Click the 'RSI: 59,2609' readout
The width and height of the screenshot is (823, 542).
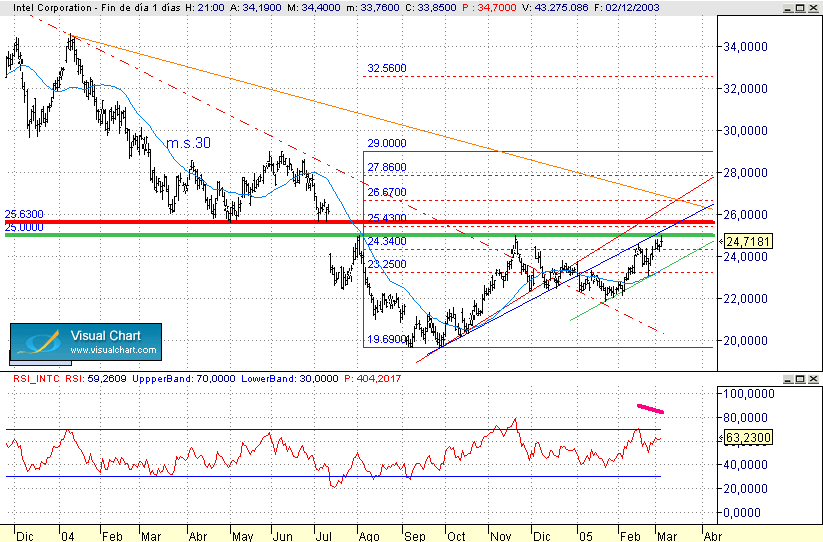pos(96,378)
